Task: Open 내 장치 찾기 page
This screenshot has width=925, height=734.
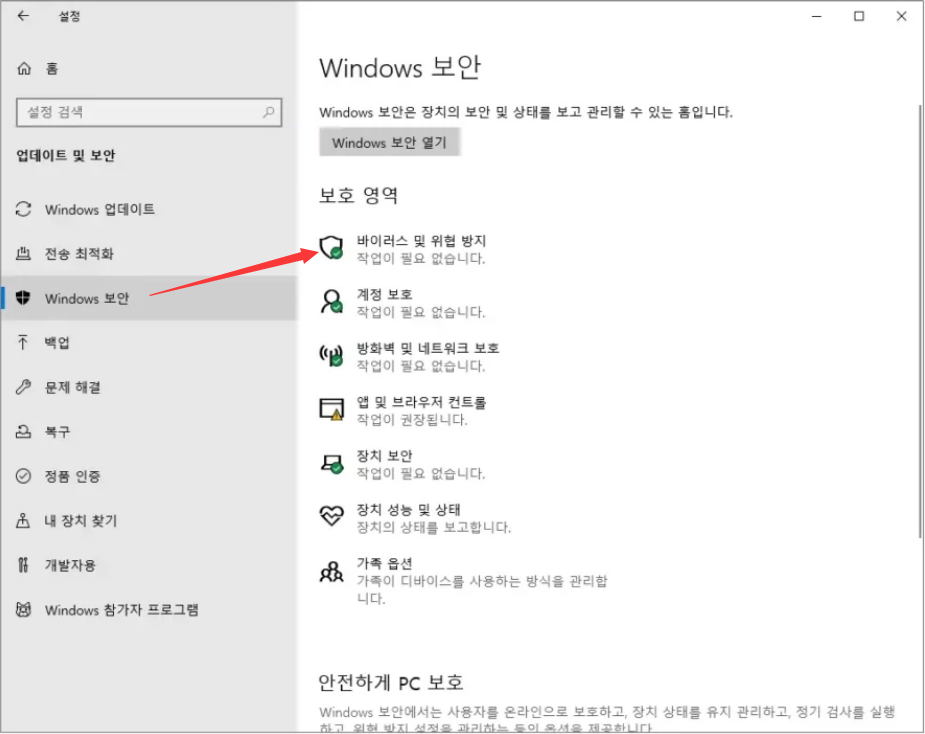Action: point(149,520)
